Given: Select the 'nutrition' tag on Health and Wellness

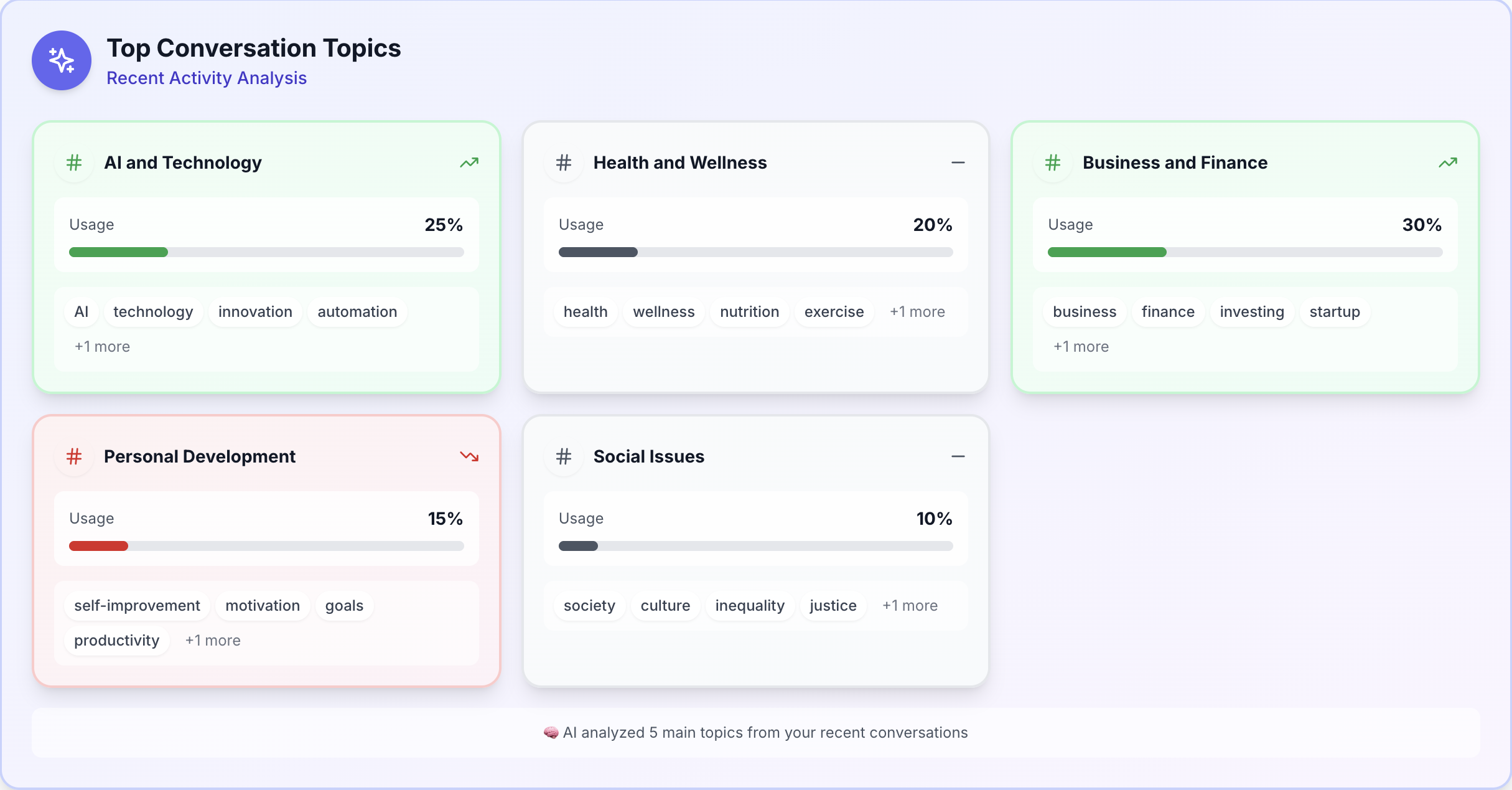Looking at the screenshot, I should pos(749,312).
